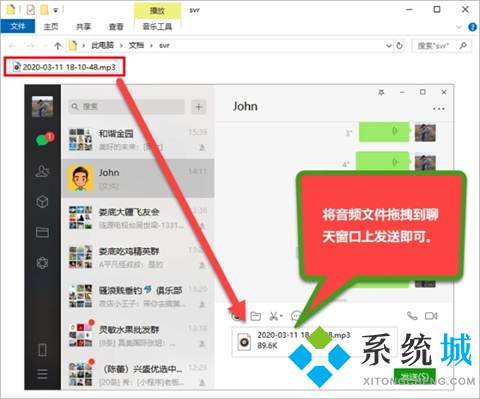Open the 姜底吃鸡精英群 chat

tap(138, 257)
